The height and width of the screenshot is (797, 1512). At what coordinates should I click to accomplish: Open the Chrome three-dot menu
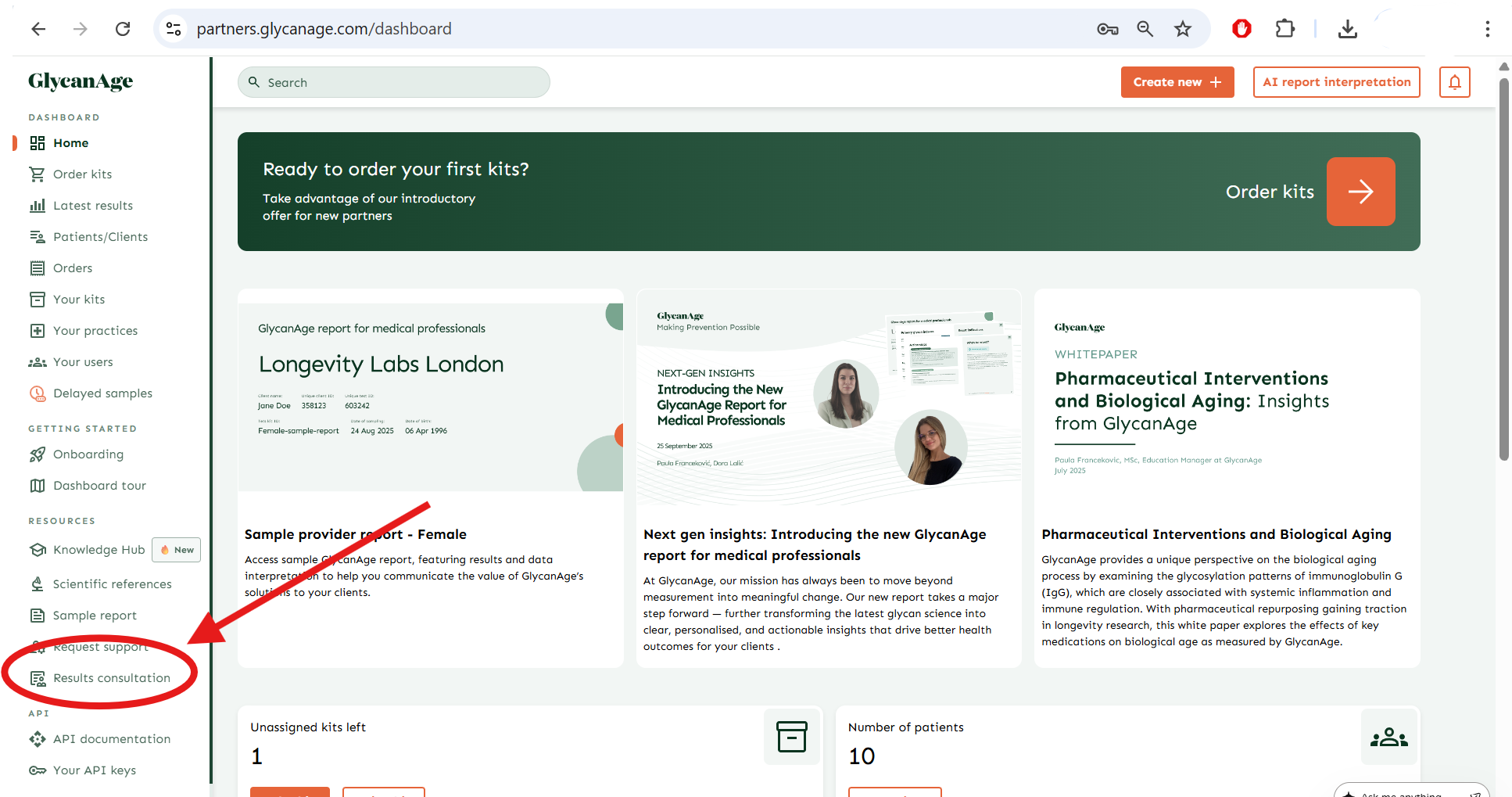coord(1487,29)
